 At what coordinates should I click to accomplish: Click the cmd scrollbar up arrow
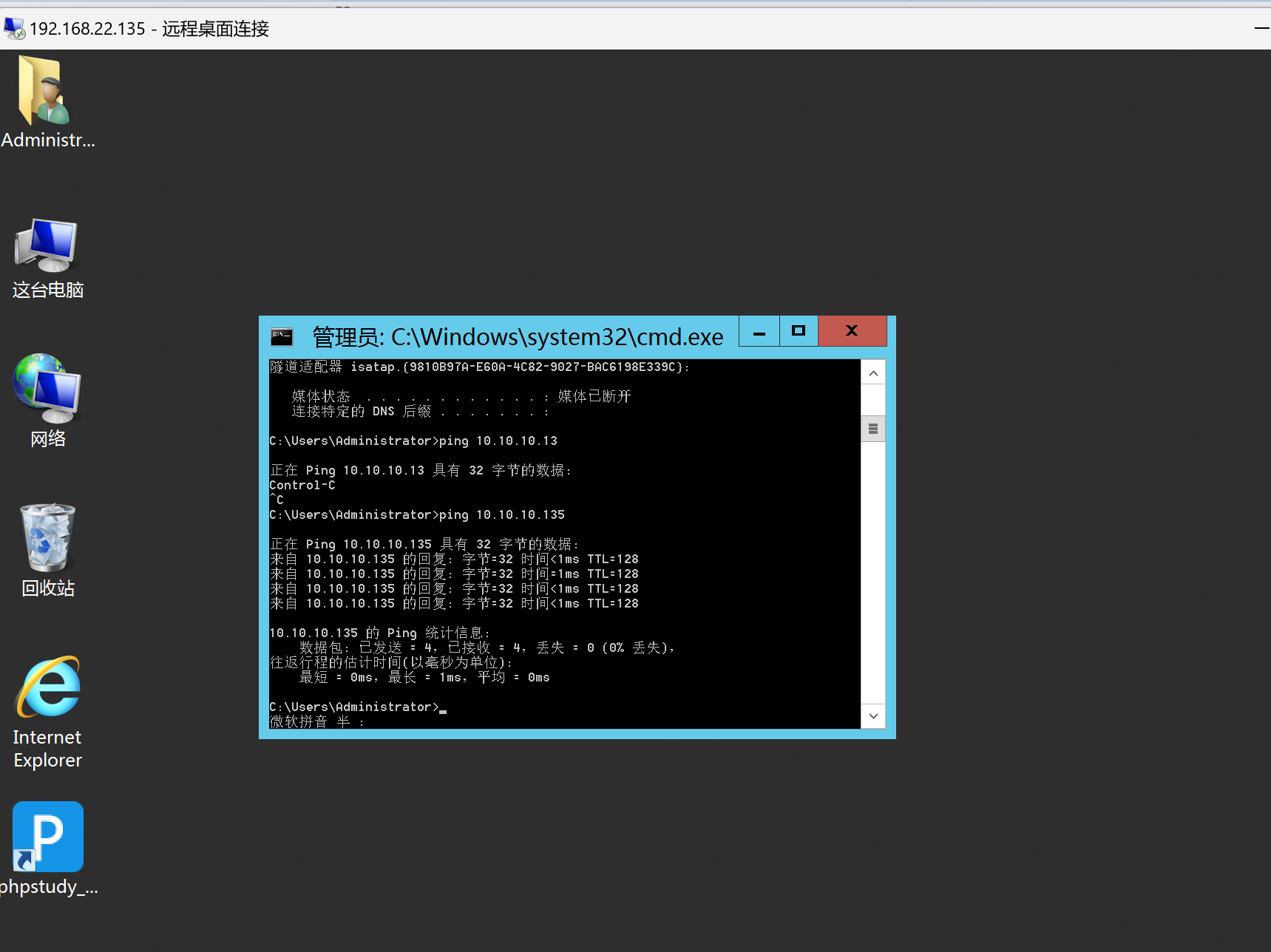point(873,373)
